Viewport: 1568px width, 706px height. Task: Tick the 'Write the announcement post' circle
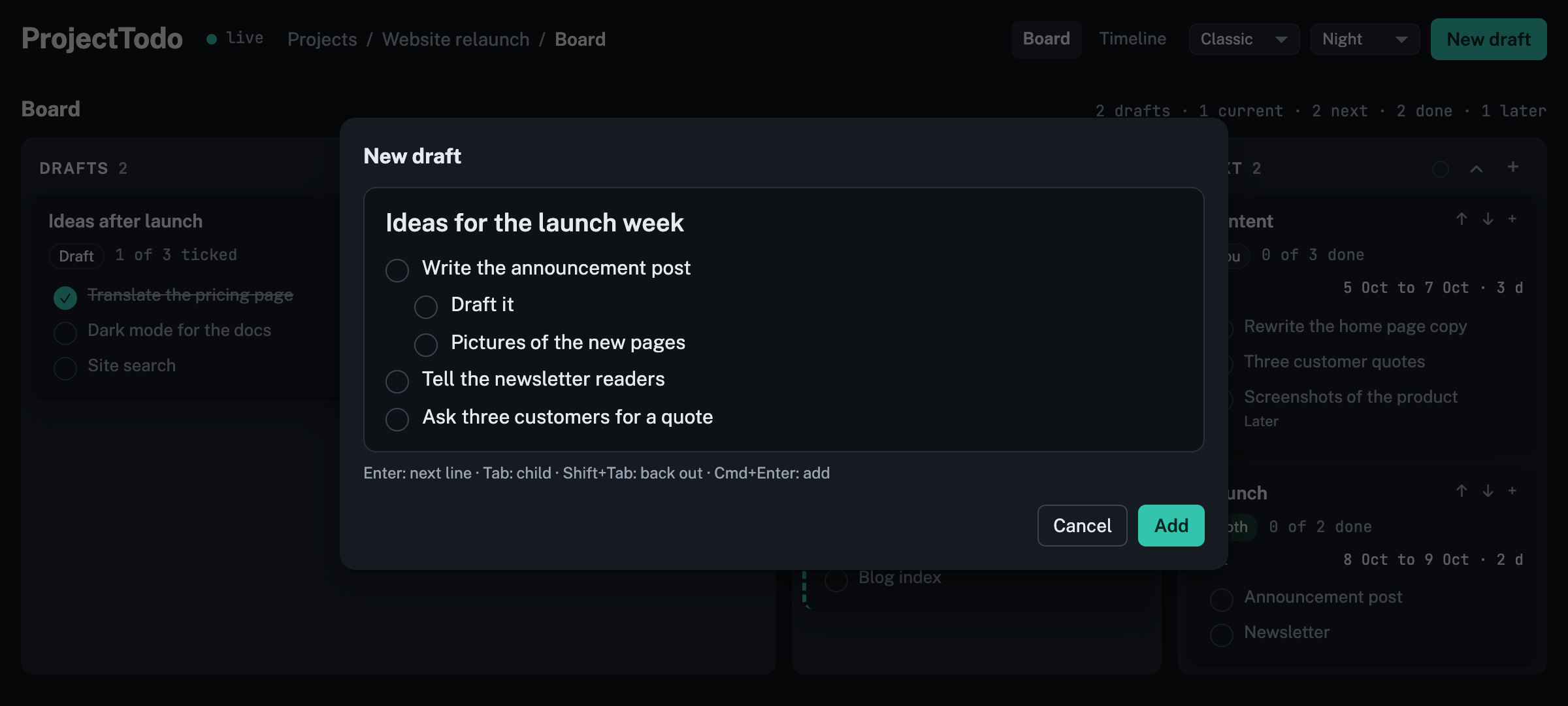click(397, 270)
